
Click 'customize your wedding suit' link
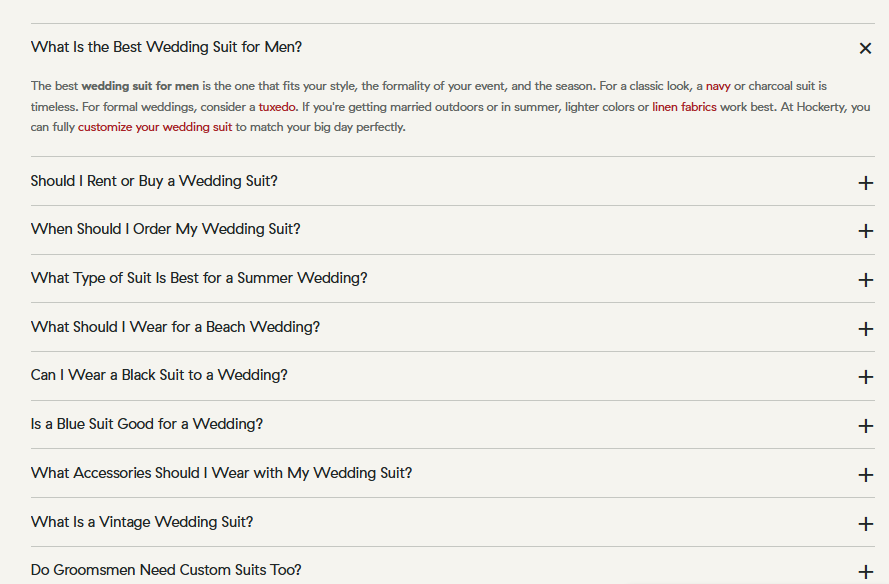(155, 127)
